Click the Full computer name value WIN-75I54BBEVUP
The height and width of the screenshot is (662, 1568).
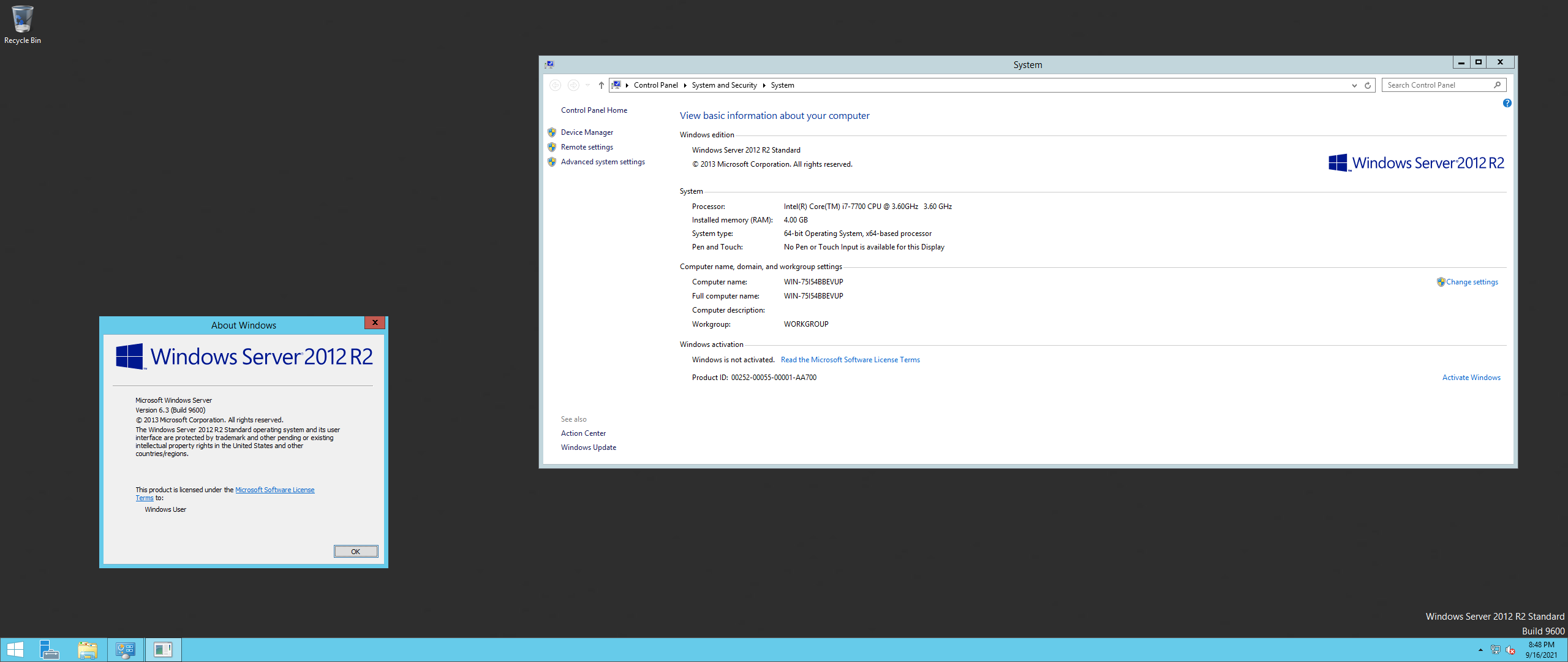tap(813, 296)
